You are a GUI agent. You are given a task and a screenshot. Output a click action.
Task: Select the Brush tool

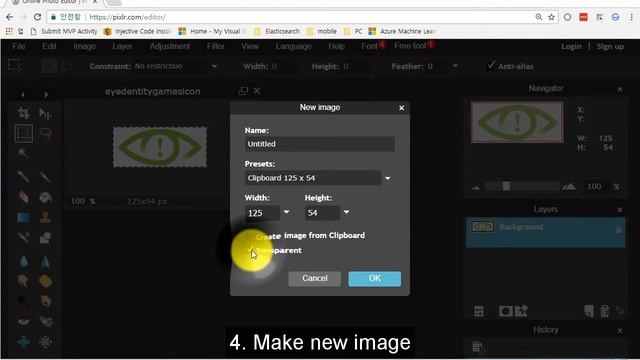[45, 176]
